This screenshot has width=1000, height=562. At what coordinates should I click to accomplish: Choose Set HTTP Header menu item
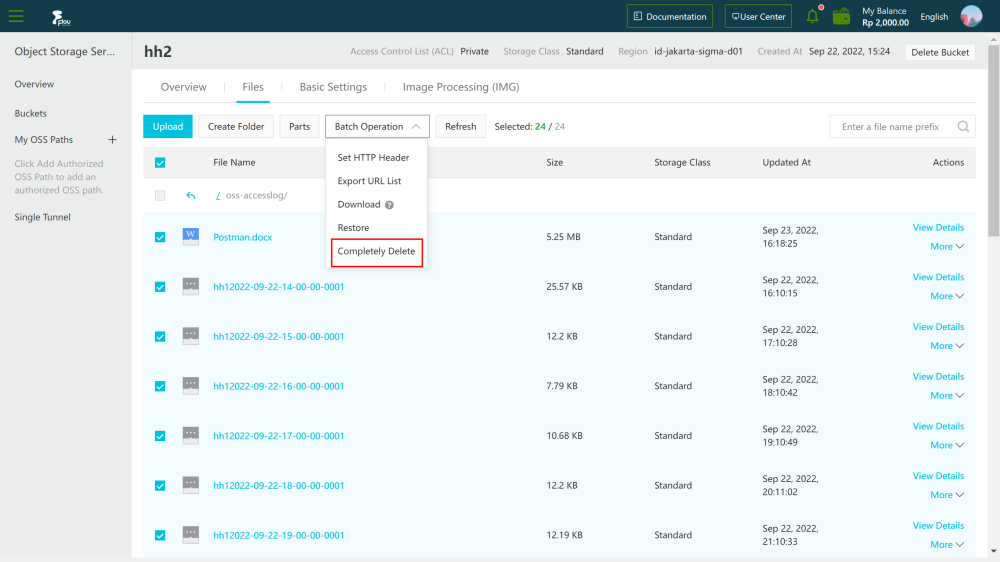[373, 158]
